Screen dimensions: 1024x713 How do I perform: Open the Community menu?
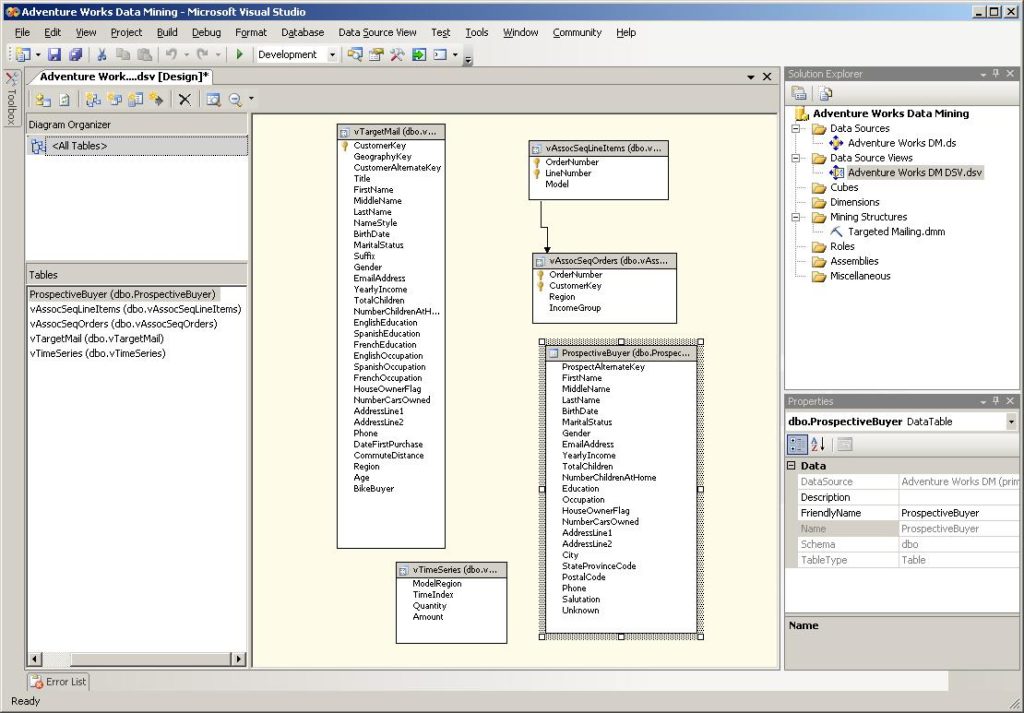click(x=577, y=33)
